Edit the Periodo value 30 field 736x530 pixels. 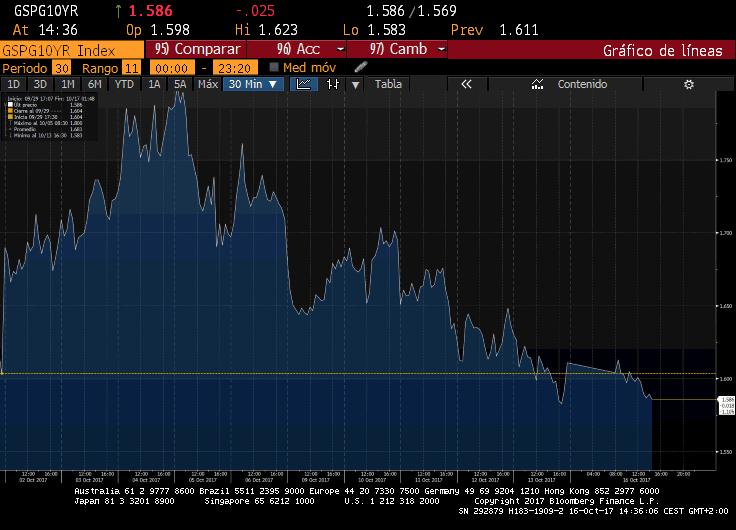pos(61,68)
